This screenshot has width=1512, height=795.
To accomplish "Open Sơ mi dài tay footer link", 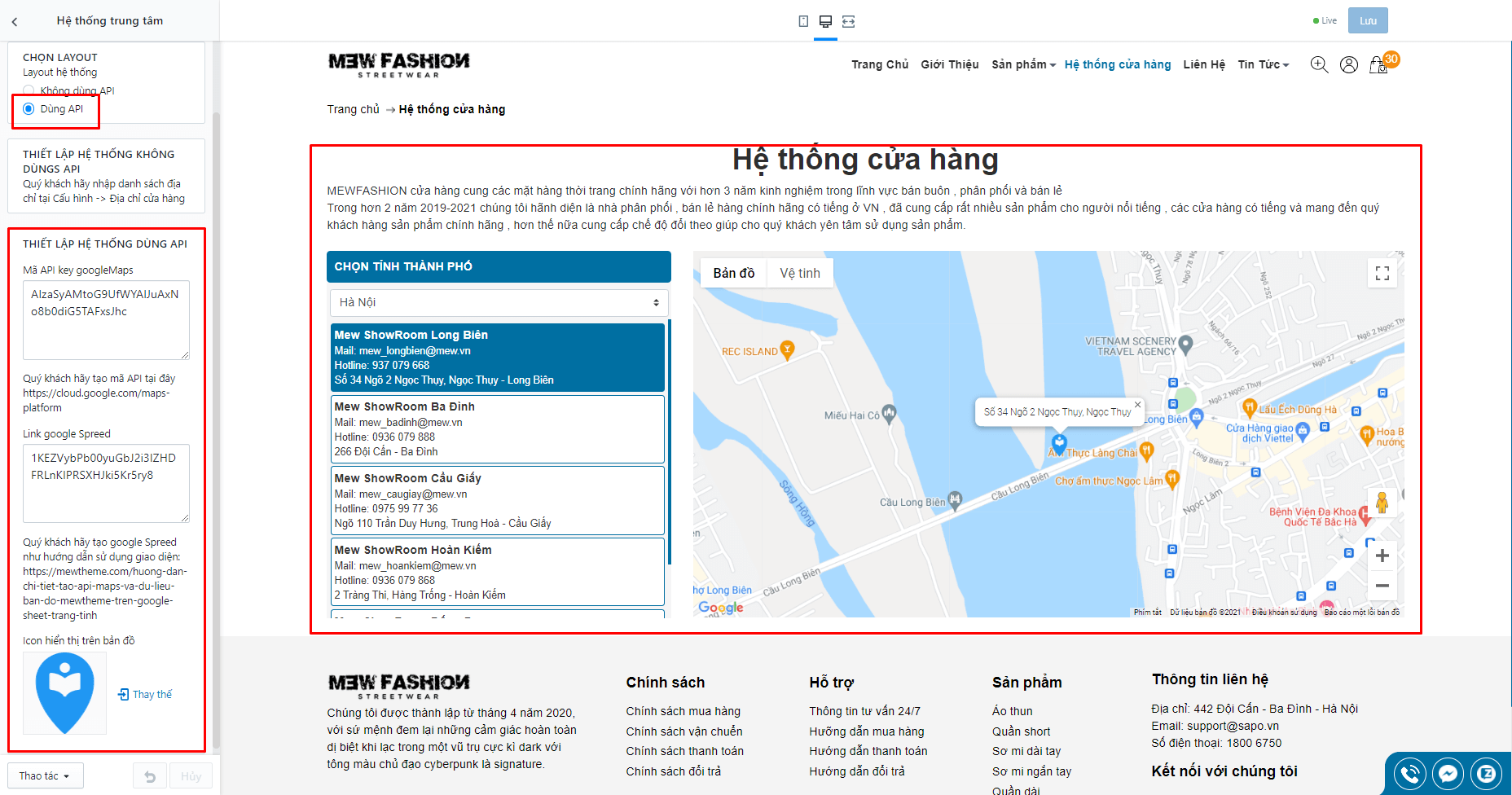I will coord(1026,751).
